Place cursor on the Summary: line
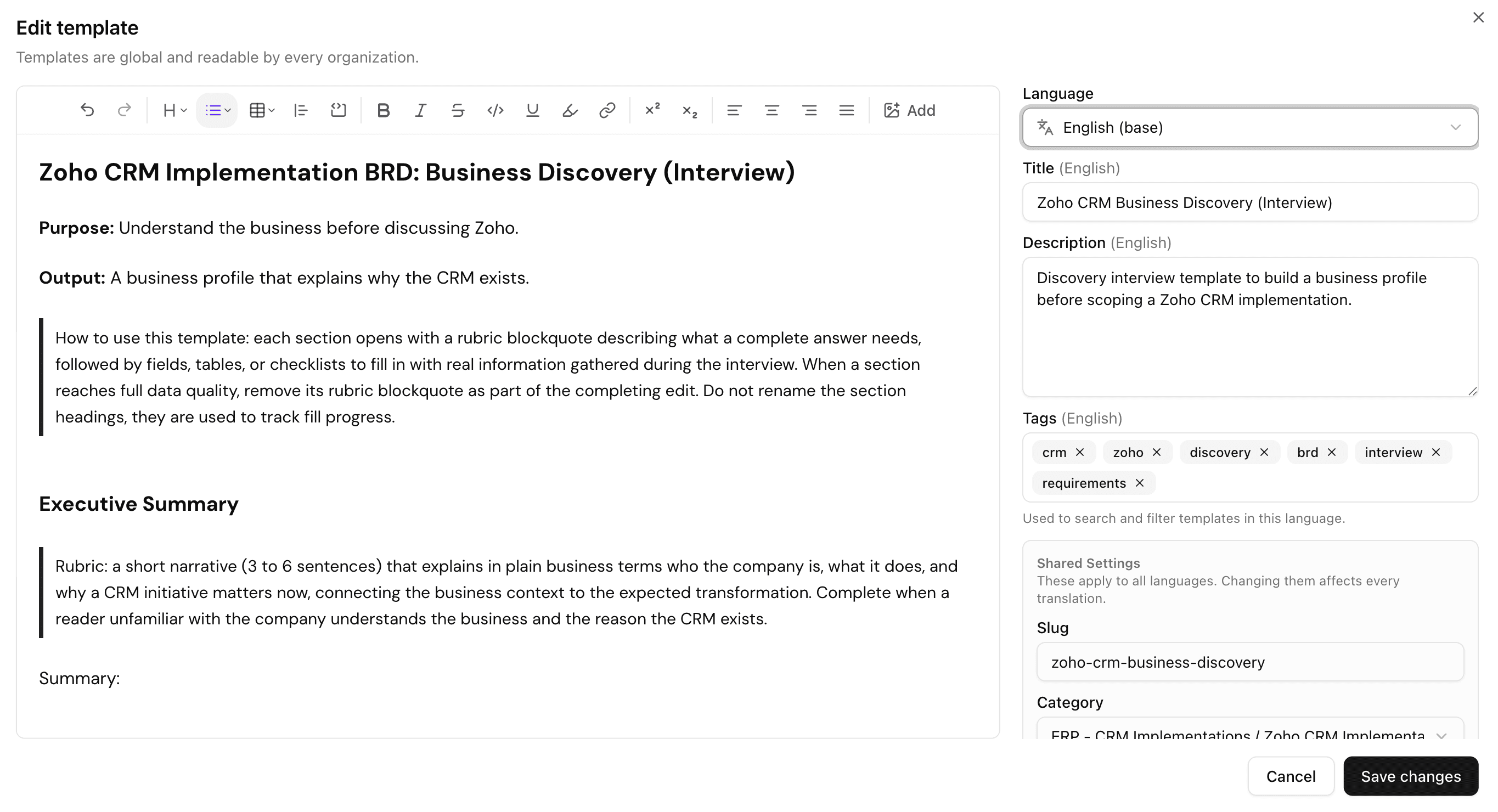Image resolution: width=1498 pixels, height=812 pixels. [x=80, y=678]
